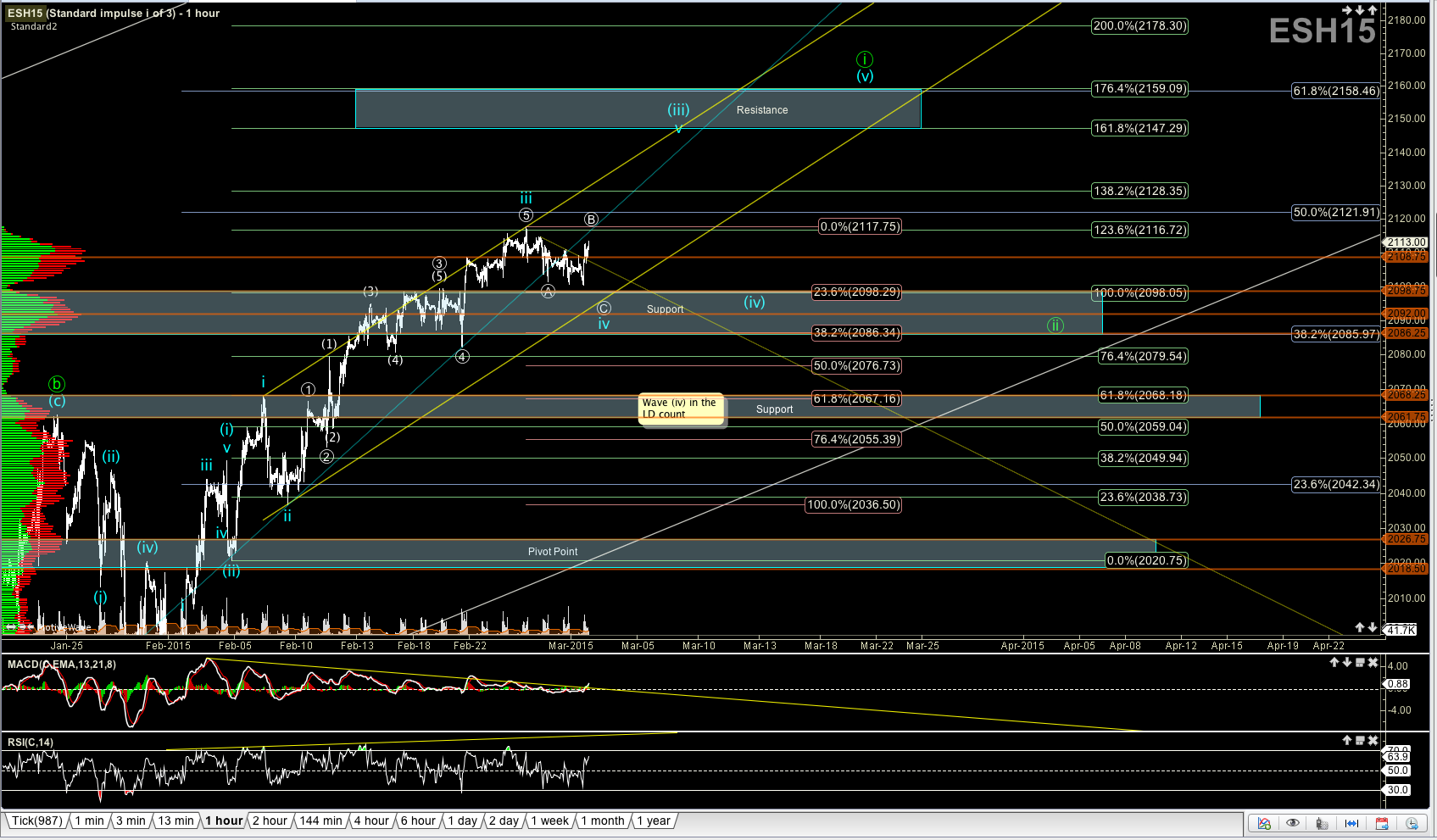Click up arrow above the 41.7K volume label
Viewport: 1437px width, 840px height.
tap(1360, 627)
